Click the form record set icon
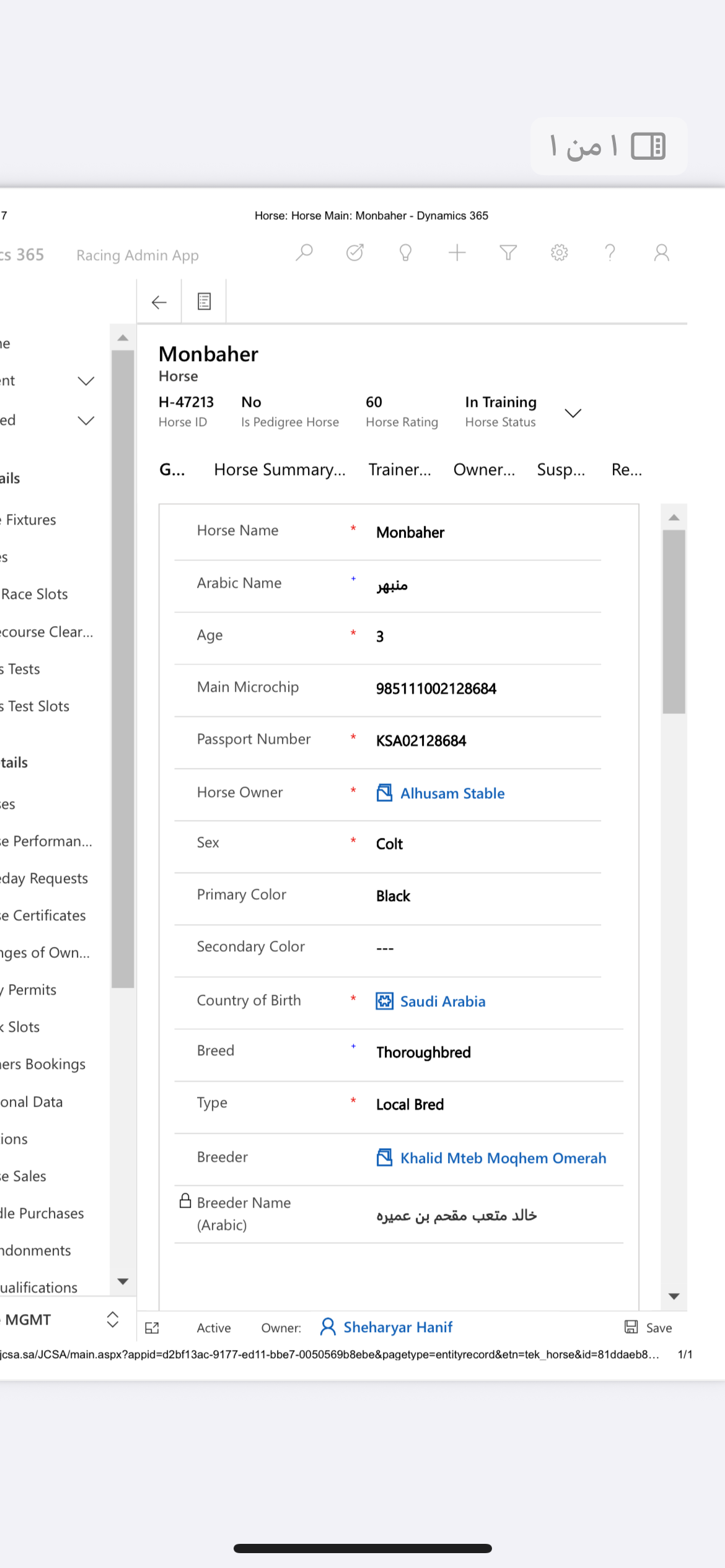Image resolution: width=725 pixels, height=1568 pixels. click(204, 302)
